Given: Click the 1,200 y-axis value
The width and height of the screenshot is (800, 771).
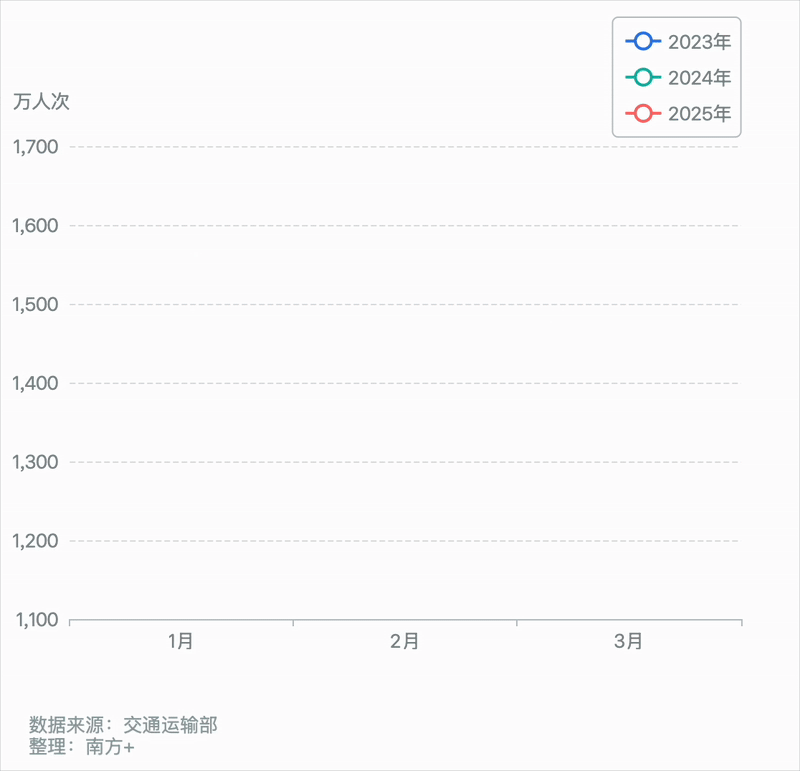Looking at the screenshot, I should tap(35, 541).
